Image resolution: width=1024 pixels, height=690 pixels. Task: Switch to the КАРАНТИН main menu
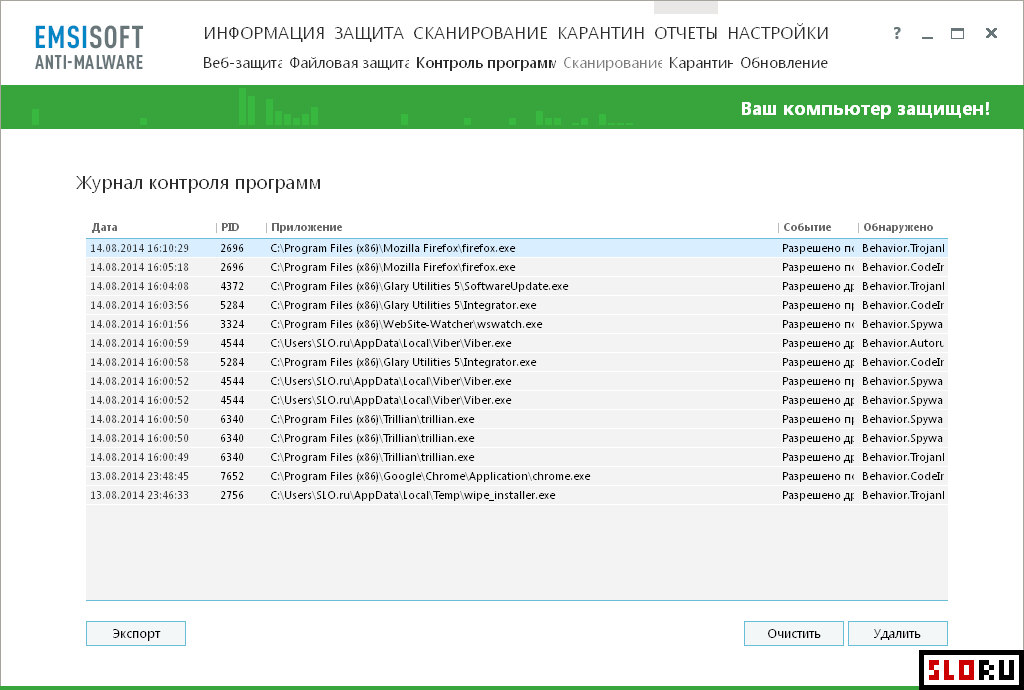pyautogui.click(x=601, y=33)
